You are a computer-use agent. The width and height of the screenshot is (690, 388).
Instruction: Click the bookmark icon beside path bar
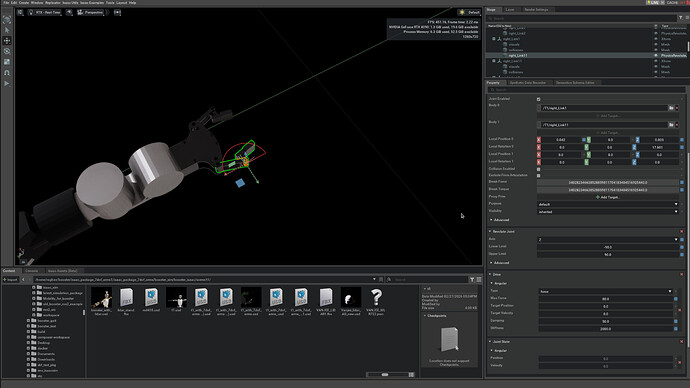[381, 279]
